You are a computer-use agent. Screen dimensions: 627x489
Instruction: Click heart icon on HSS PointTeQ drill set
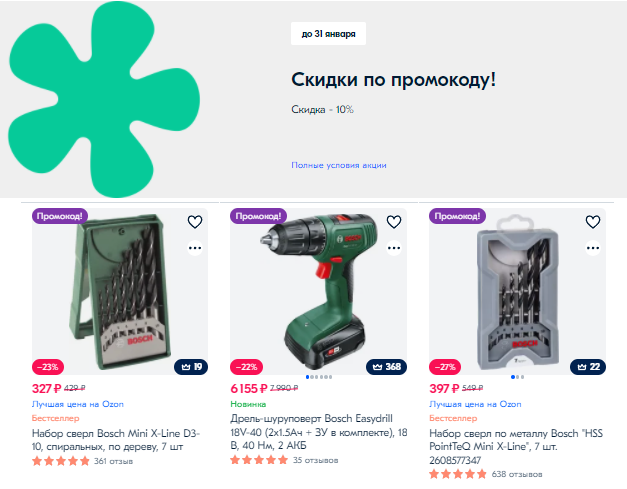coord(593,222)
